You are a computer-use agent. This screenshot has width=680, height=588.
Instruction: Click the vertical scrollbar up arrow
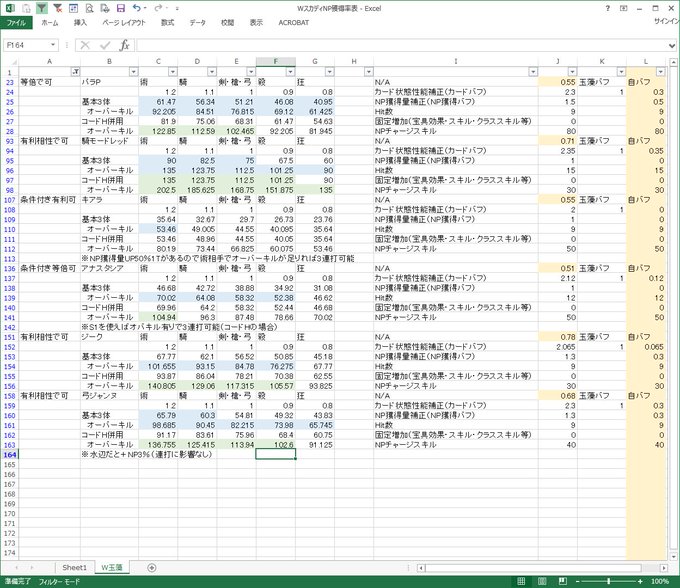point(673,62)
